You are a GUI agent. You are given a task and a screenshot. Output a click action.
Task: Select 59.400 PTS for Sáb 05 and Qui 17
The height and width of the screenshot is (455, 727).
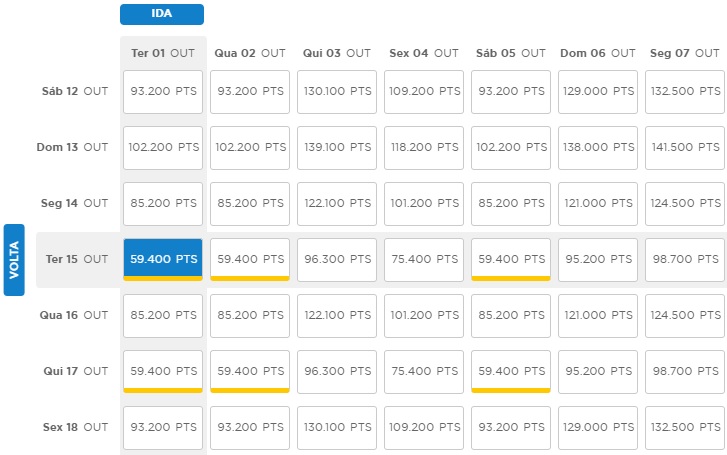point(510,371)
